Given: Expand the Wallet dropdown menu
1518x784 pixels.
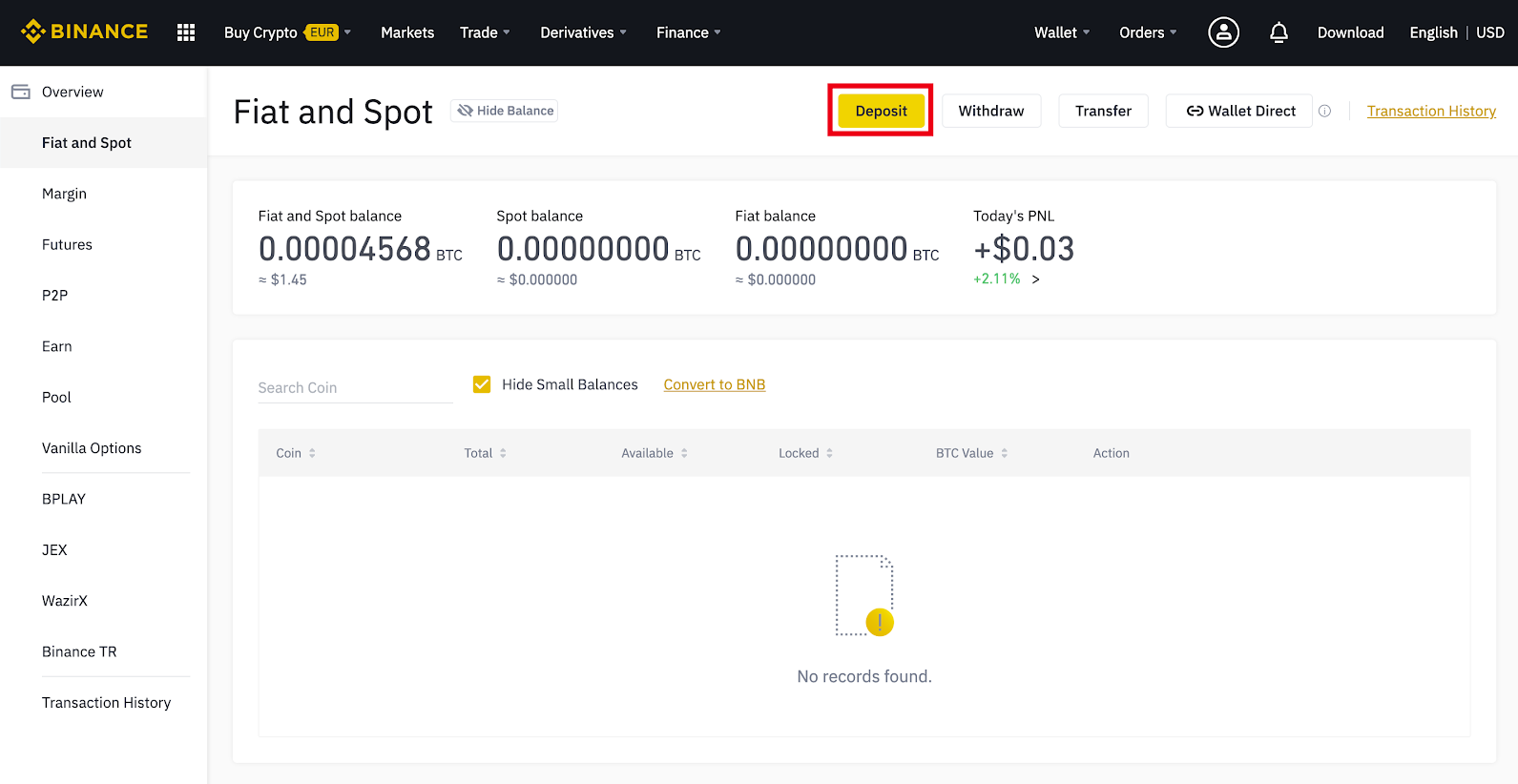Looking at the screenshot, I should [1061, 32].
